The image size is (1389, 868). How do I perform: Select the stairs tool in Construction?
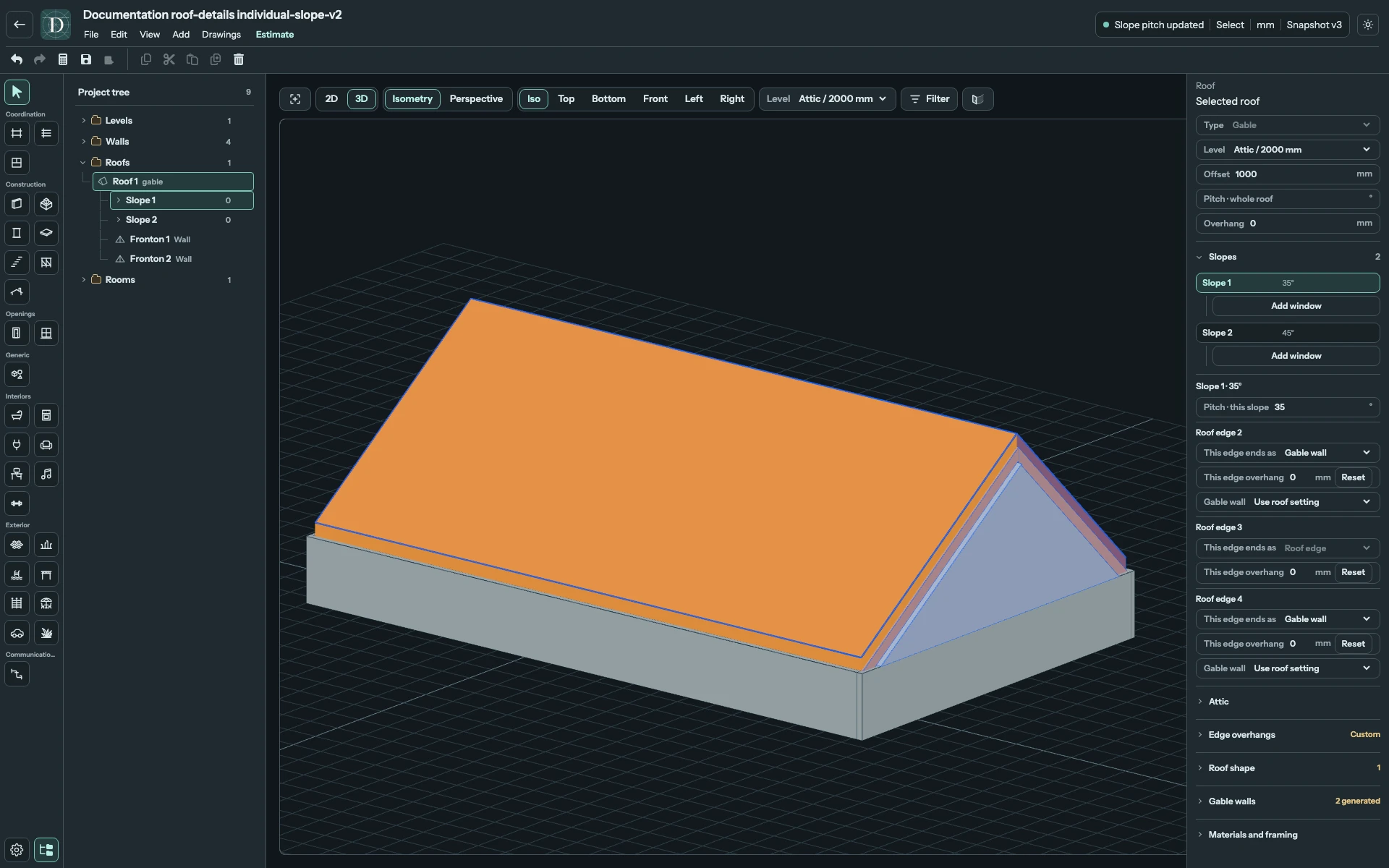(x=17, y=263)
